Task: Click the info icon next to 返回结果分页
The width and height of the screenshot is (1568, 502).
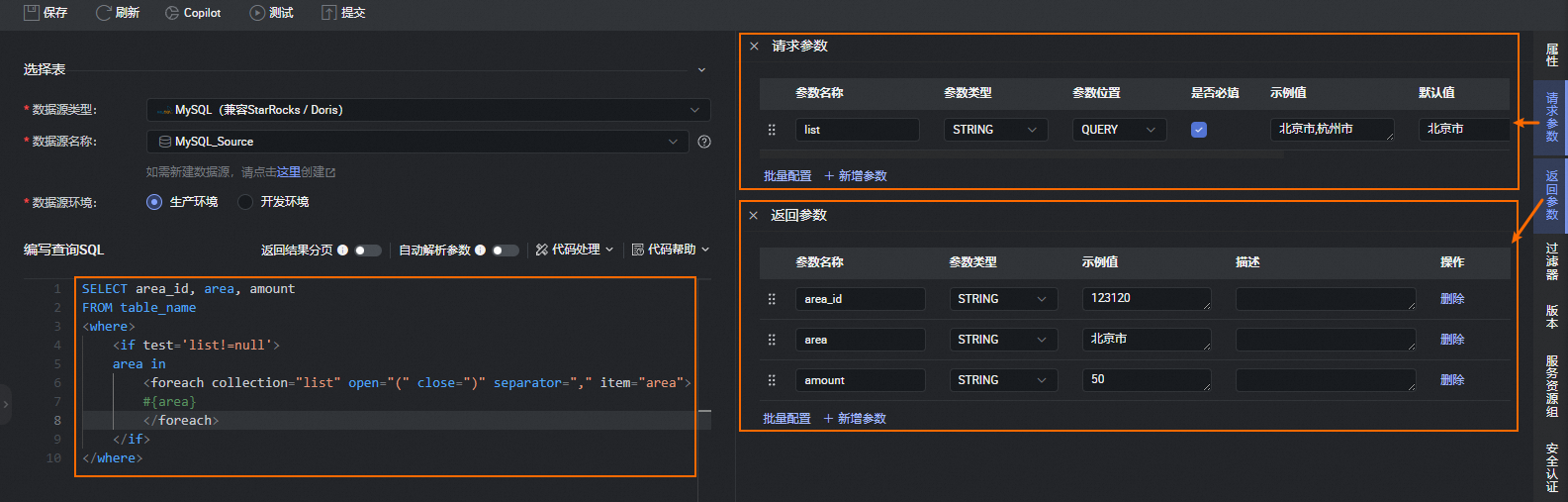Action: click(x=342, y=251)
